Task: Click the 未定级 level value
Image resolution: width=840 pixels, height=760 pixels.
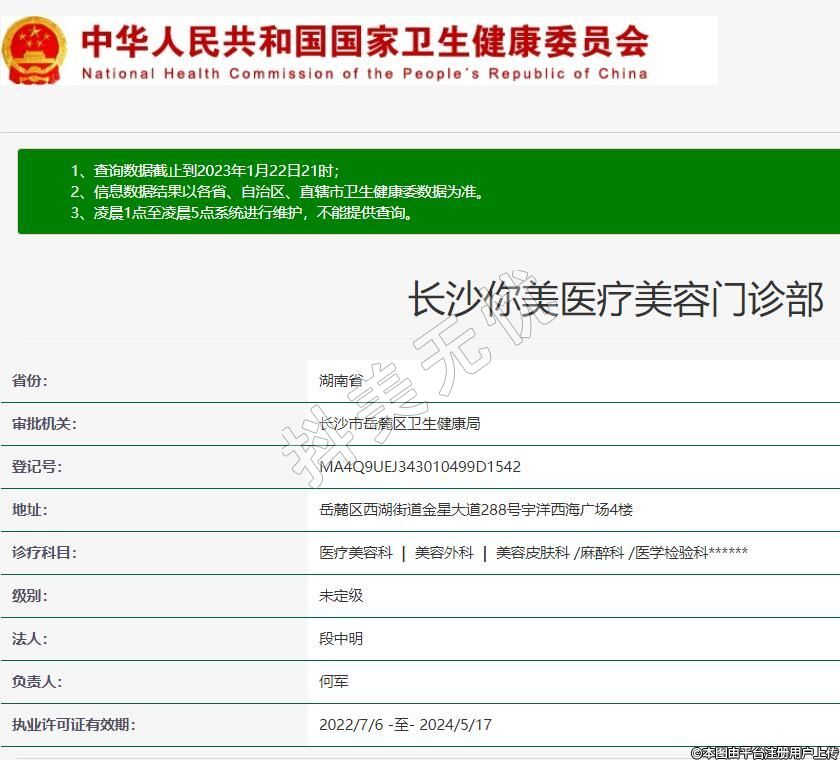Action: click(x=341, y=596)
